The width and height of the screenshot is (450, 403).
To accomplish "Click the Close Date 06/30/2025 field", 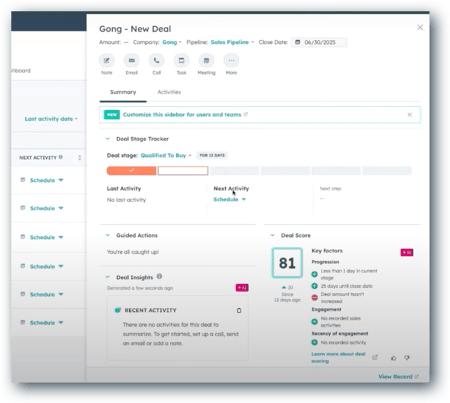I will 319,42.
